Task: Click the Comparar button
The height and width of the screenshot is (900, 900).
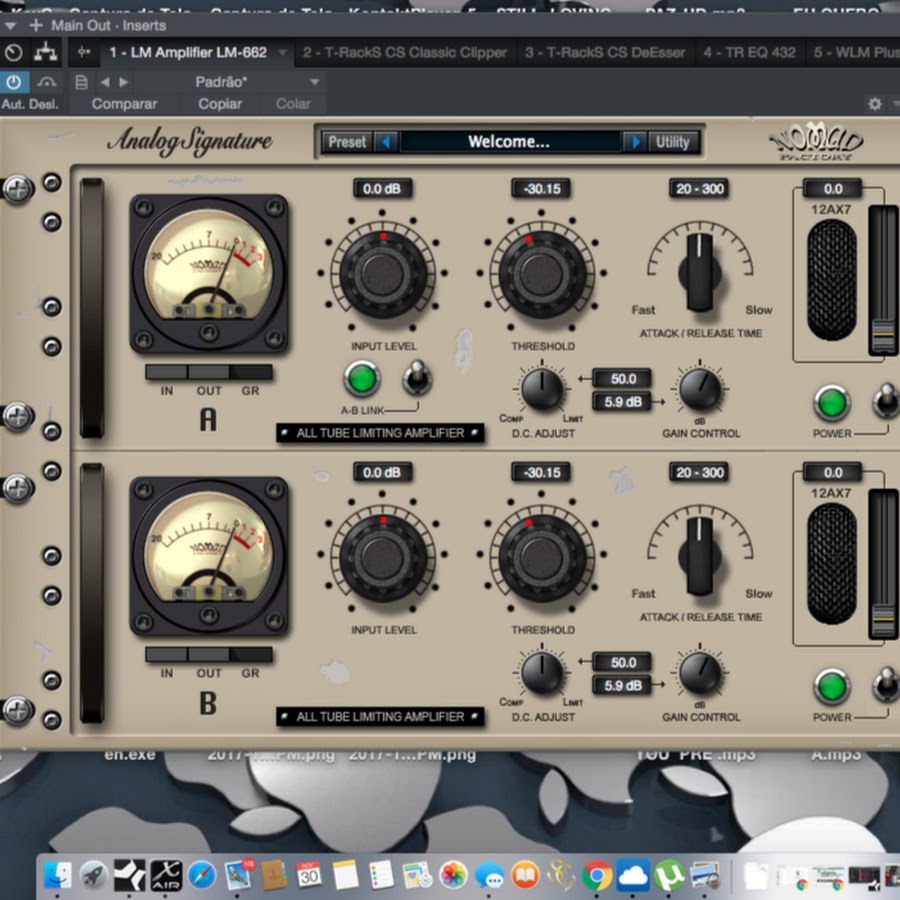Action: pos(124,104)
